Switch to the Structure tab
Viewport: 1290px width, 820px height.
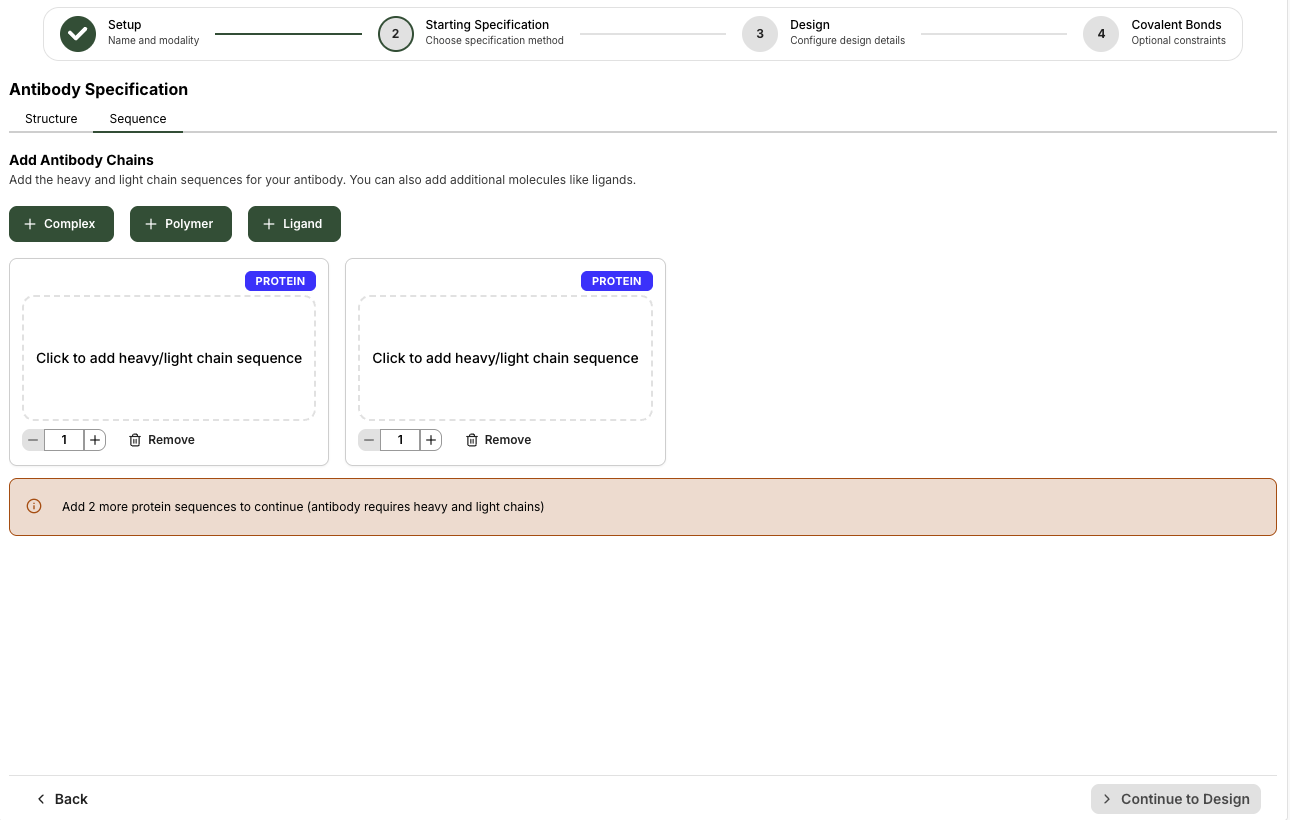click(x=51, y=118)
